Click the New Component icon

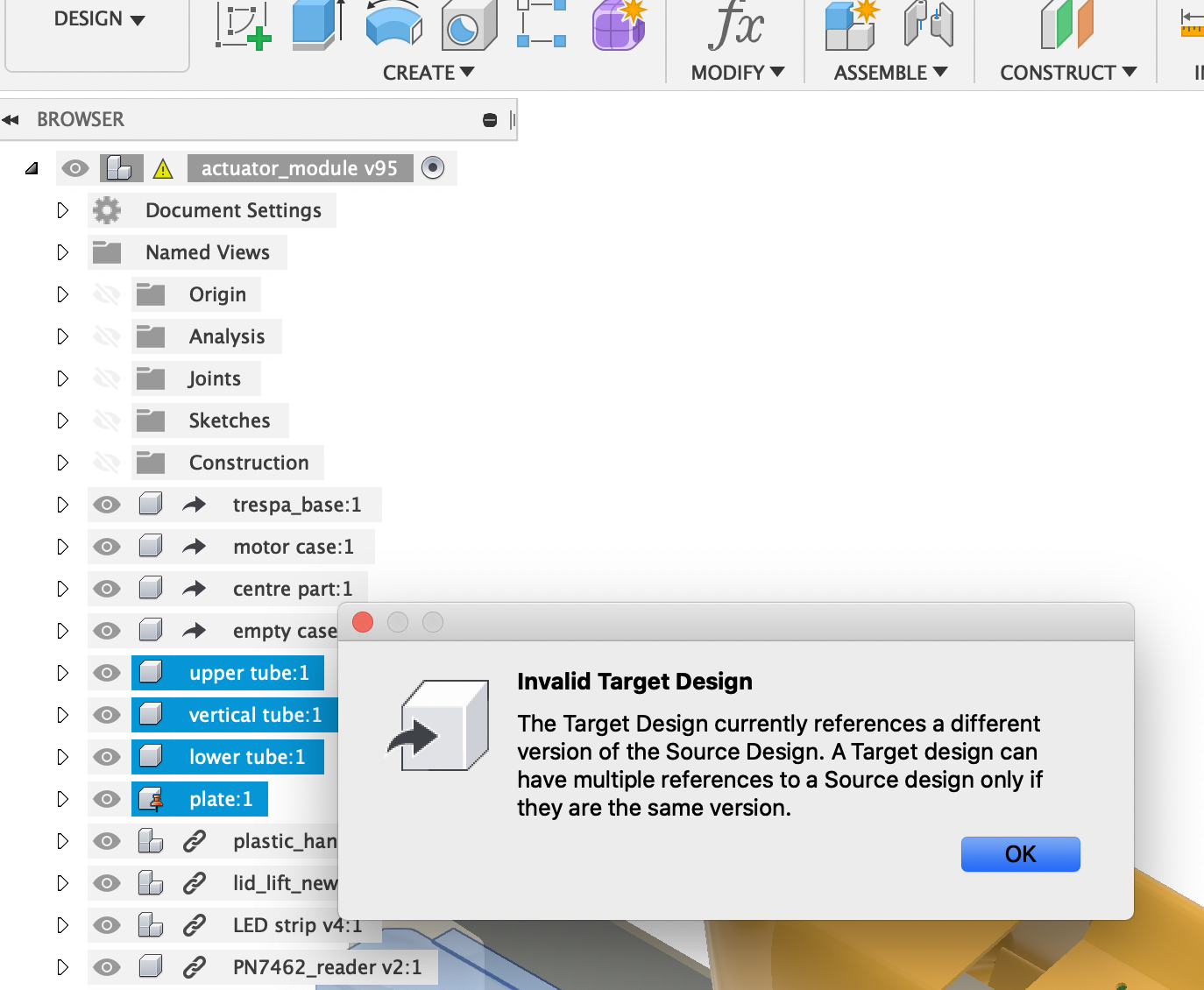coord(852,25)
